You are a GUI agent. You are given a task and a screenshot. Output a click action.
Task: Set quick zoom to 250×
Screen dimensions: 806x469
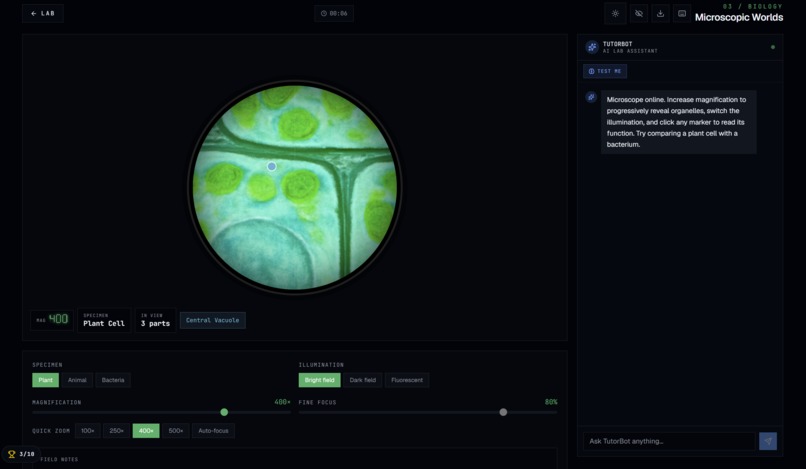[116, 430]
